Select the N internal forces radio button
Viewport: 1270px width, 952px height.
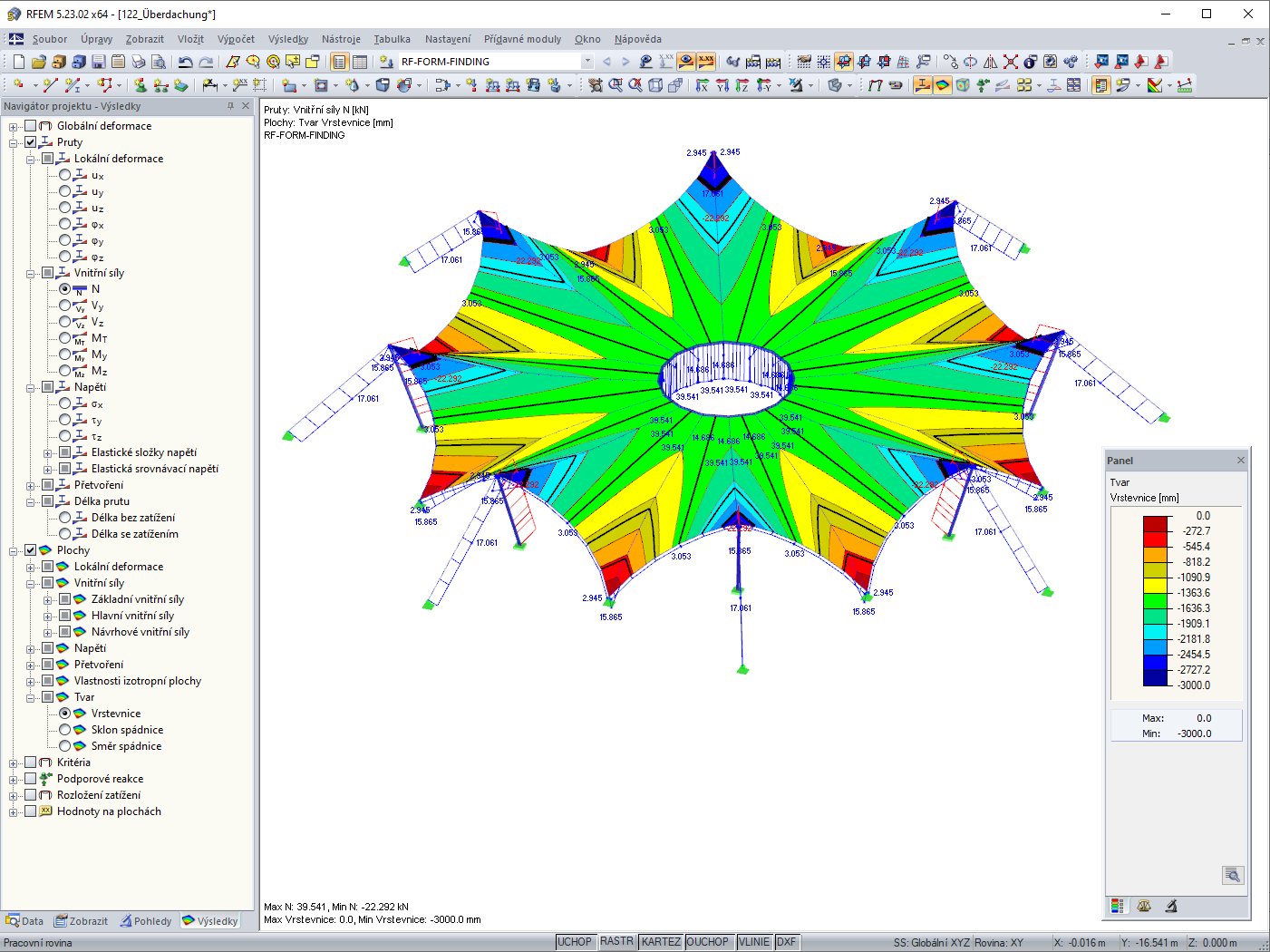point(64,288)
